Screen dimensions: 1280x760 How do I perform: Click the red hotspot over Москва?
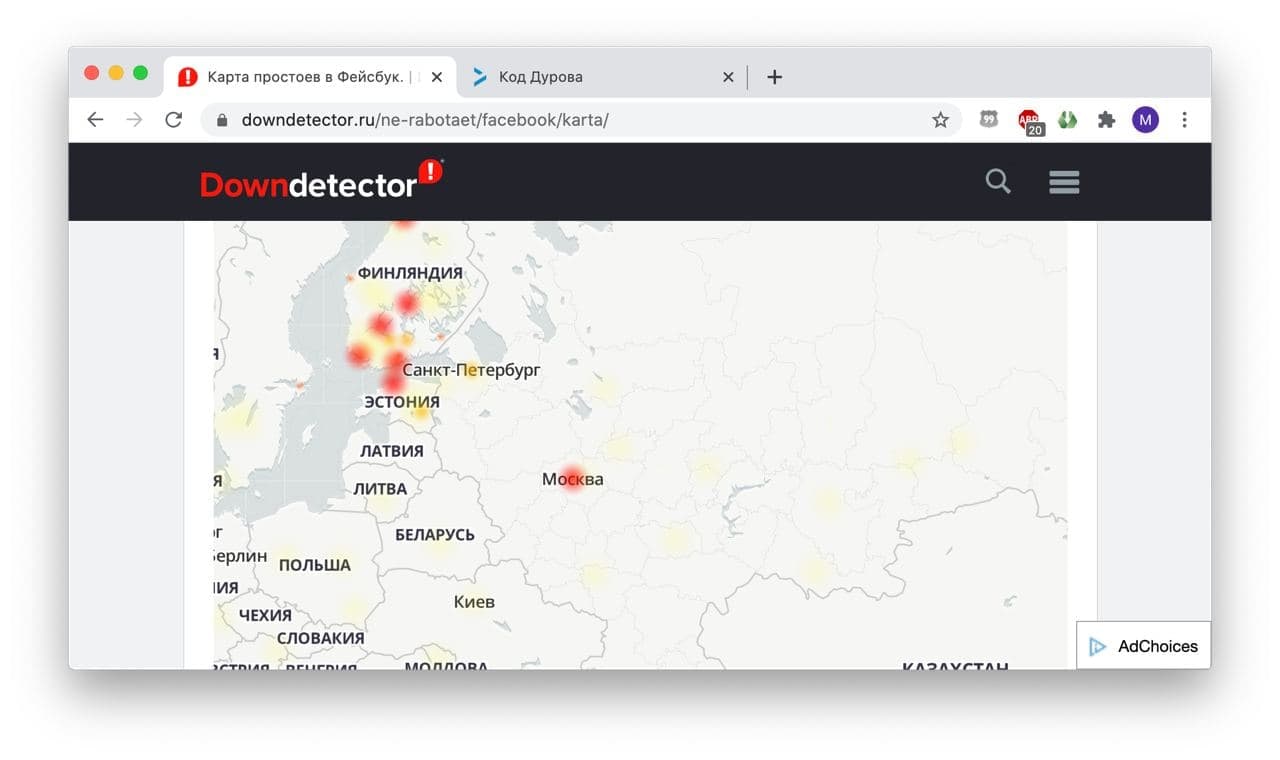click(572, 478)
